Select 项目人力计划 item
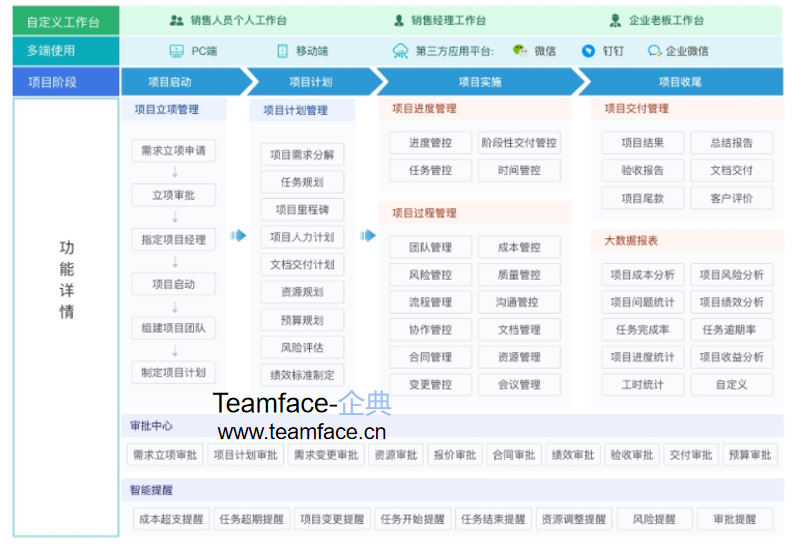803x546 pixels. pos(302,237)
